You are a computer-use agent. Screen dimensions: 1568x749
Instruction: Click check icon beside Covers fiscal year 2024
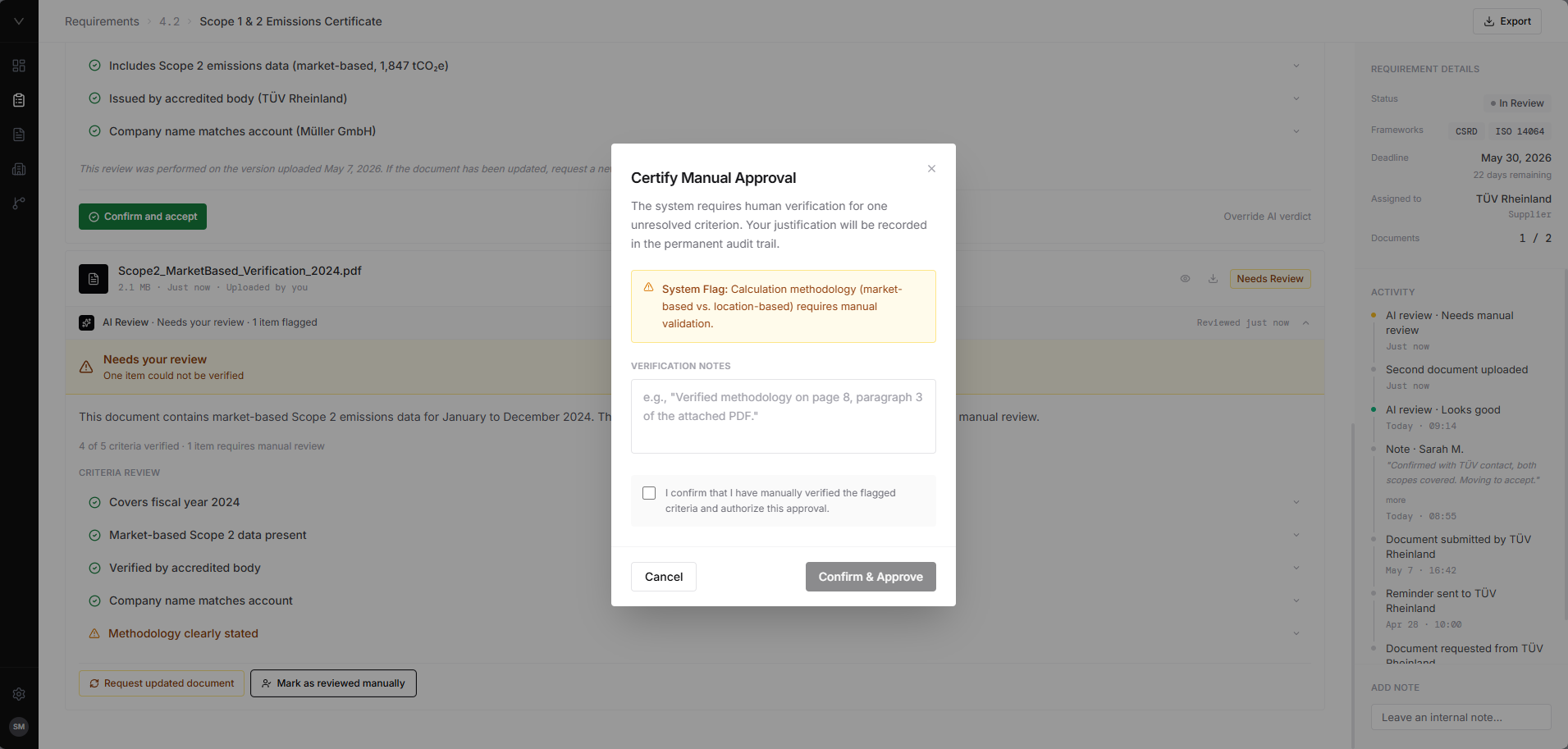94,502
